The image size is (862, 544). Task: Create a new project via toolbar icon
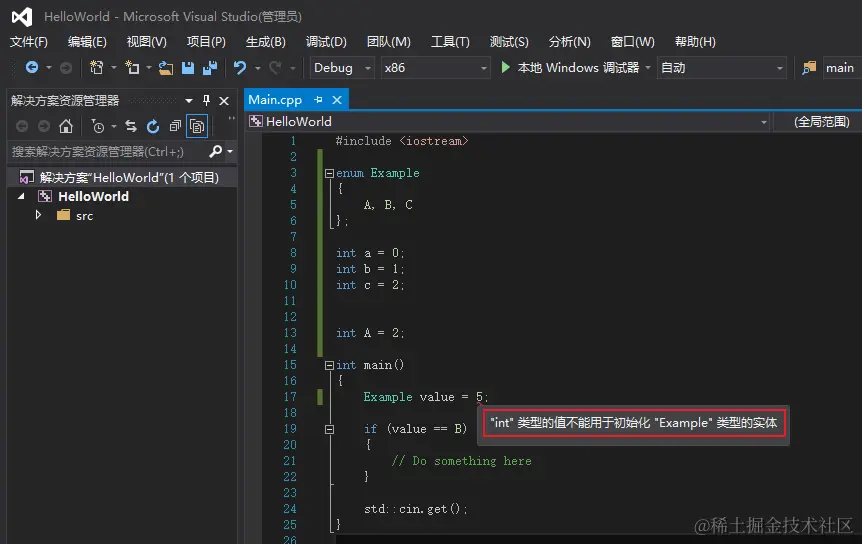pyautogui.click(x=97, y=68)
